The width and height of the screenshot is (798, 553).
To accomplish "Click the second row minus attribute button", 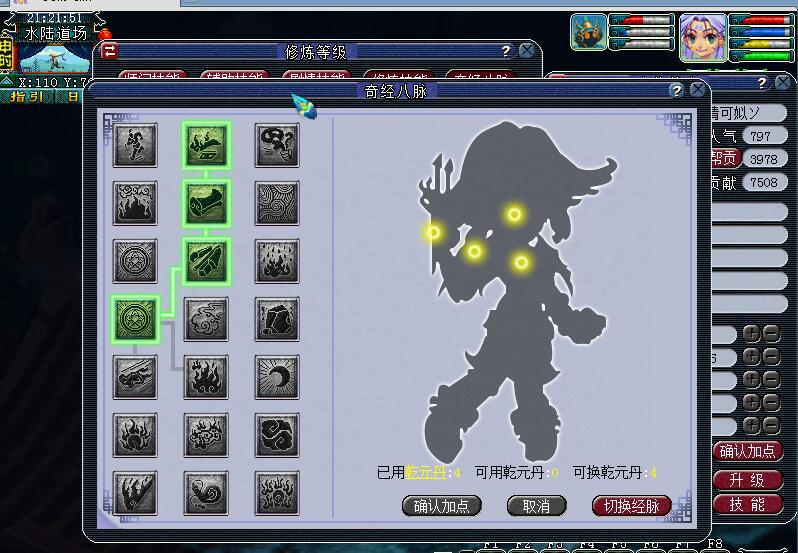I will [771, 357].
